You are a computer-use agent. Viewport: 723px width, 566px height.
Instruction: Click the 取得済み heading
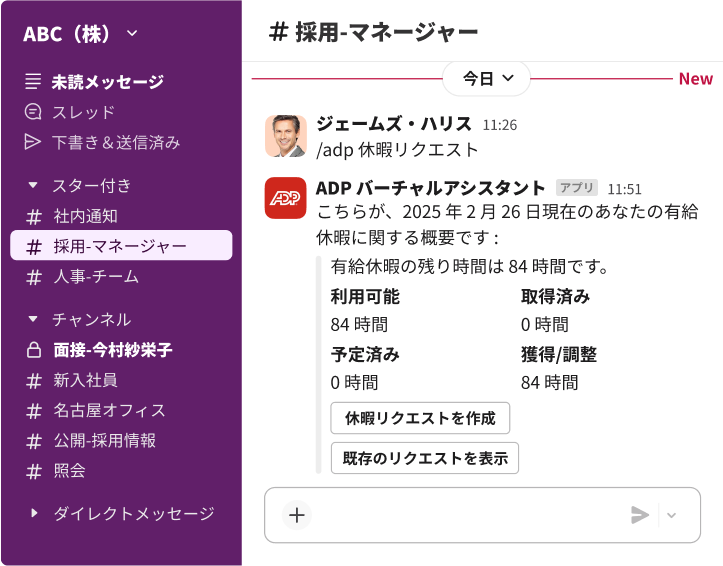pyautogui.click(x=555, y=296)
